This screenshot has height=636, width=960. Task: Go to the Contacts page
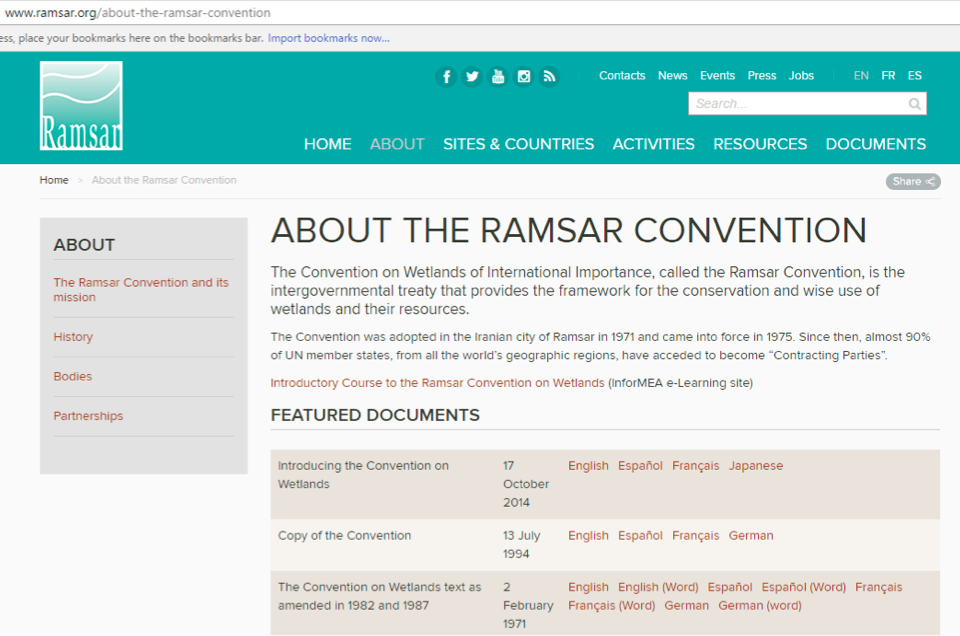coord(622,75)
